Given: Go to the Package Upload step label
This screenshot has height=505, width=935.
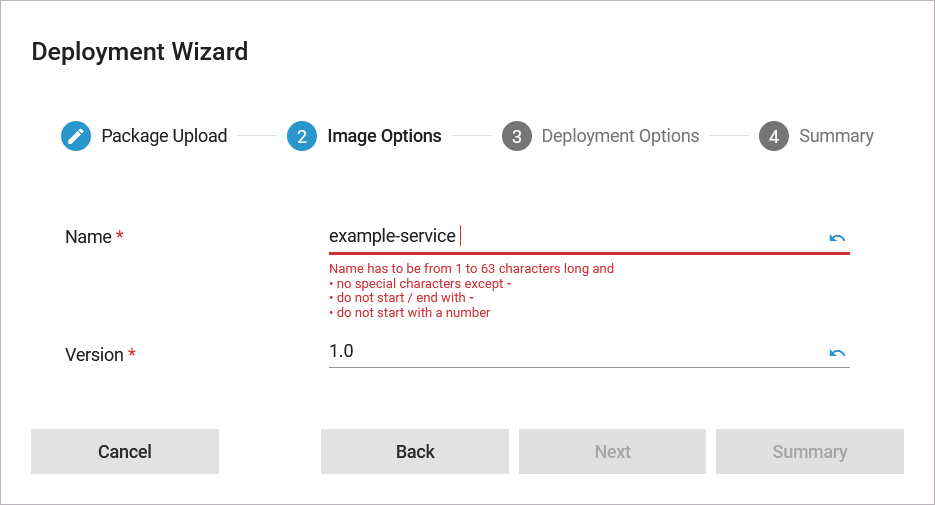Looking at the screenshot, I should point(164,136).
